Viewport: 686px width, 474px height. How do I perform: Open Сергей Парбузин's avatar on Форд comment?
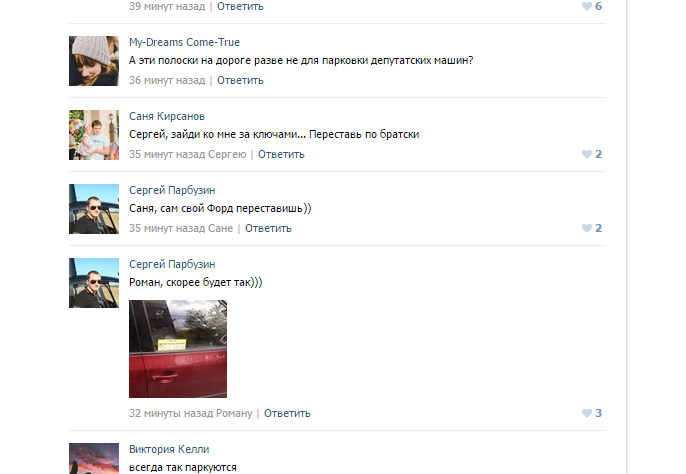tap(94, 209)
